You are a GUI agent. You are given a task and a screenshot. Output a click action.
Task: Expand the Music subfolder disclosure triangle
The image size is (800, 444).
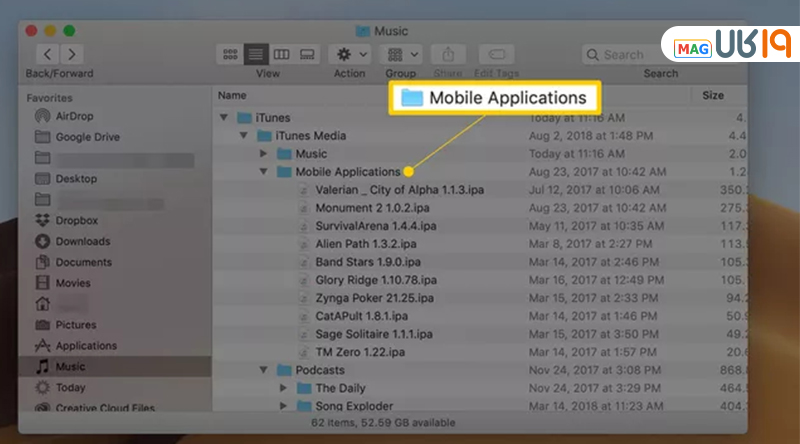click(263, 154)
